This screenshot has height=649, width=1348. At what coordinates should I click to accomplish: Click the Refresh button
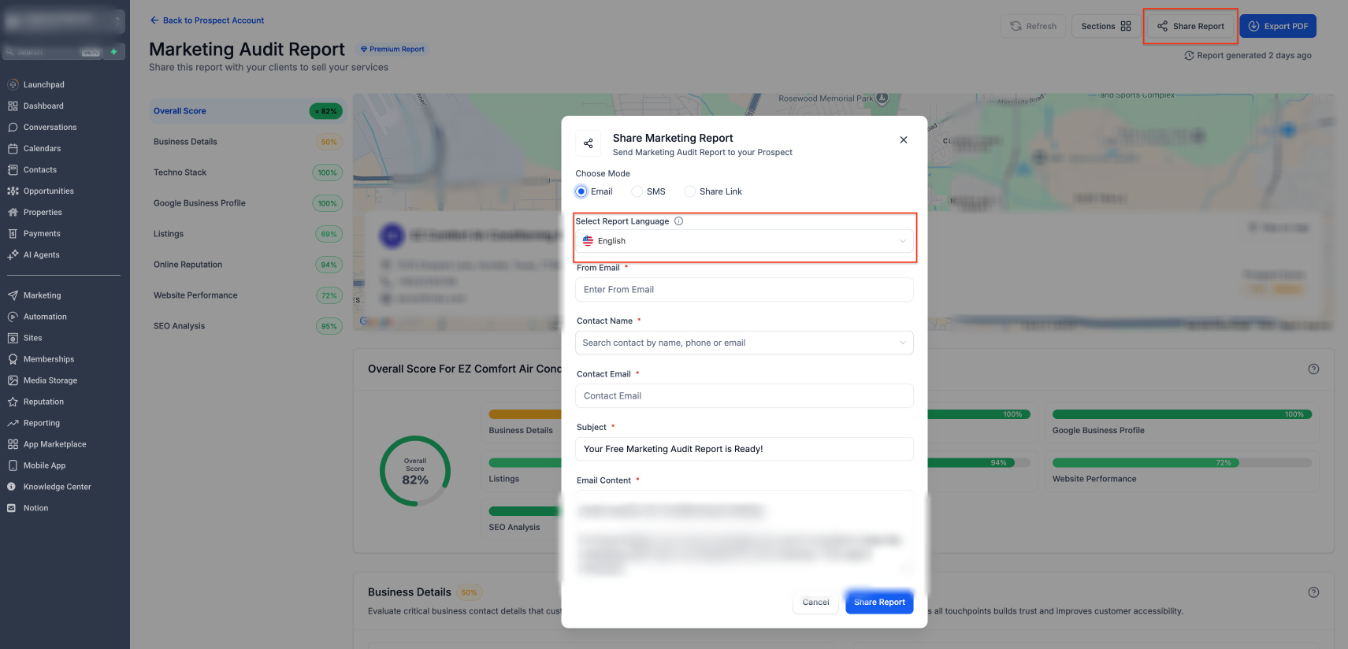click(x=1033, y=26)
